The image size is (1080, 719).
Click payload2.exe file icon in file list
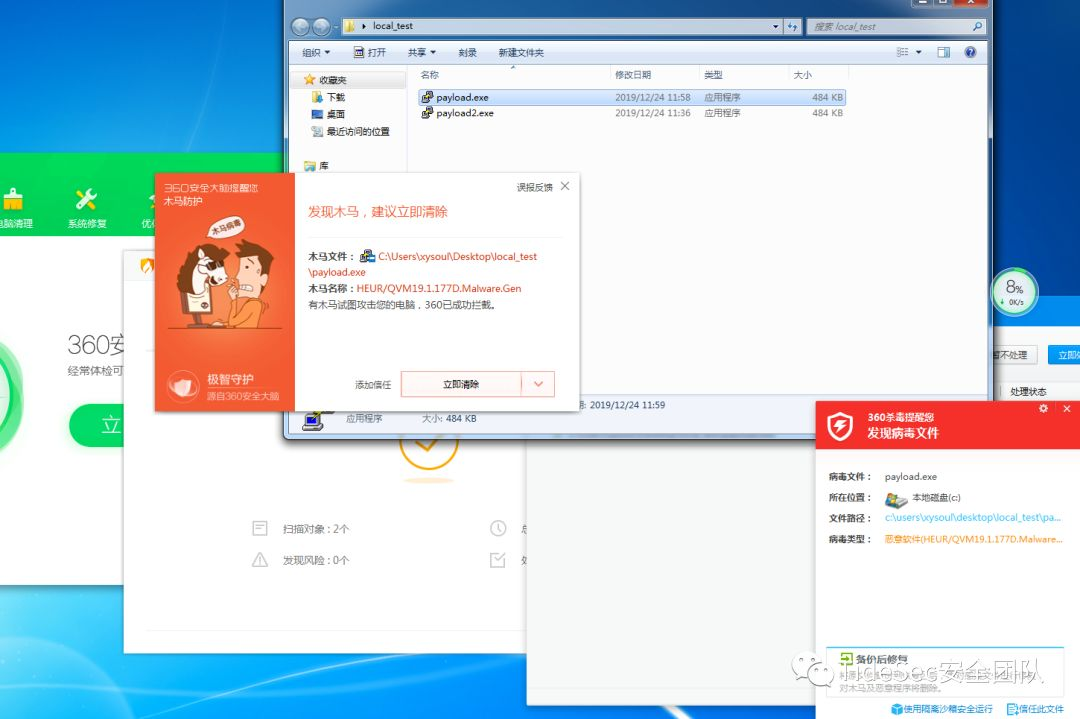(x=427, y=113)
